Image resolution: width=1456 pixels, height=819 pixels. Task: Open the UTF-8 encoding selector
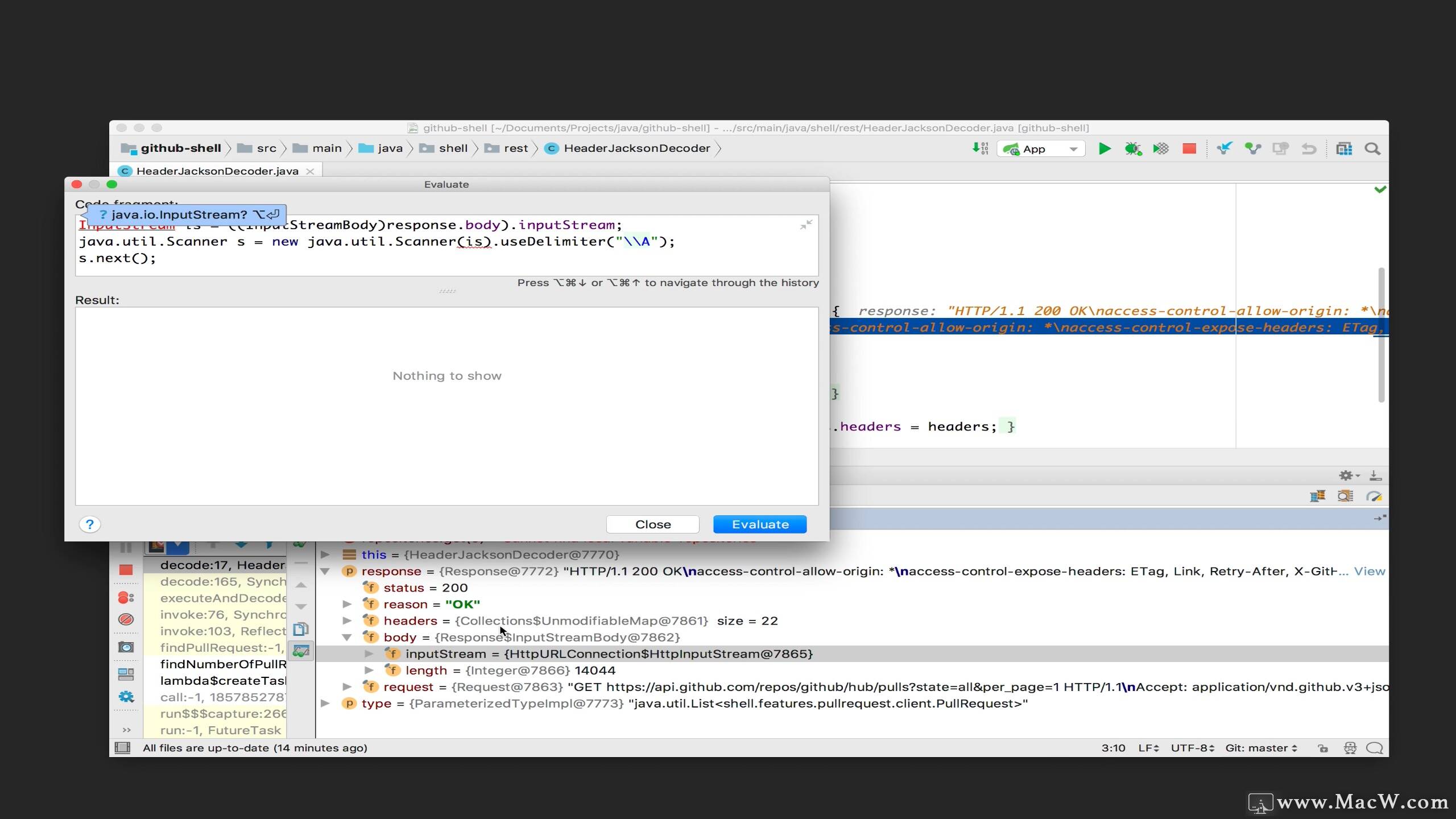pyautogui.click(x=1193, y=748)
